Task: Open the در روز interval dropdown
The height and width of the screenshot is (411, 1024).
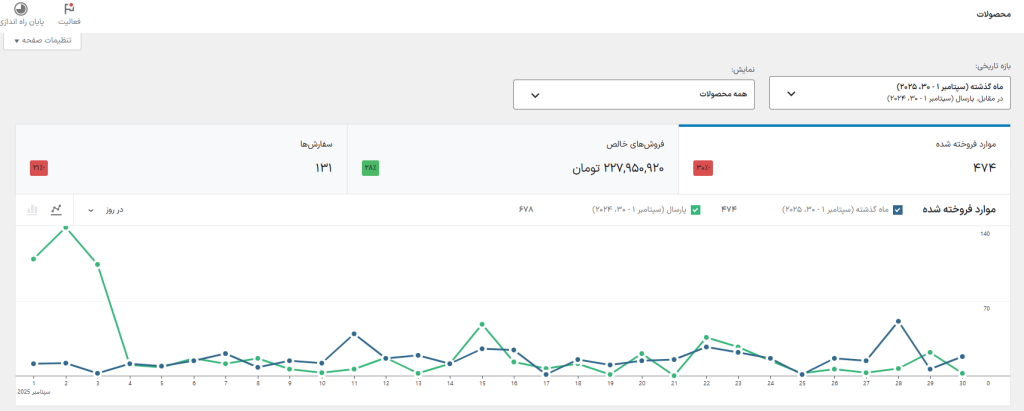Action: point(107,210)
